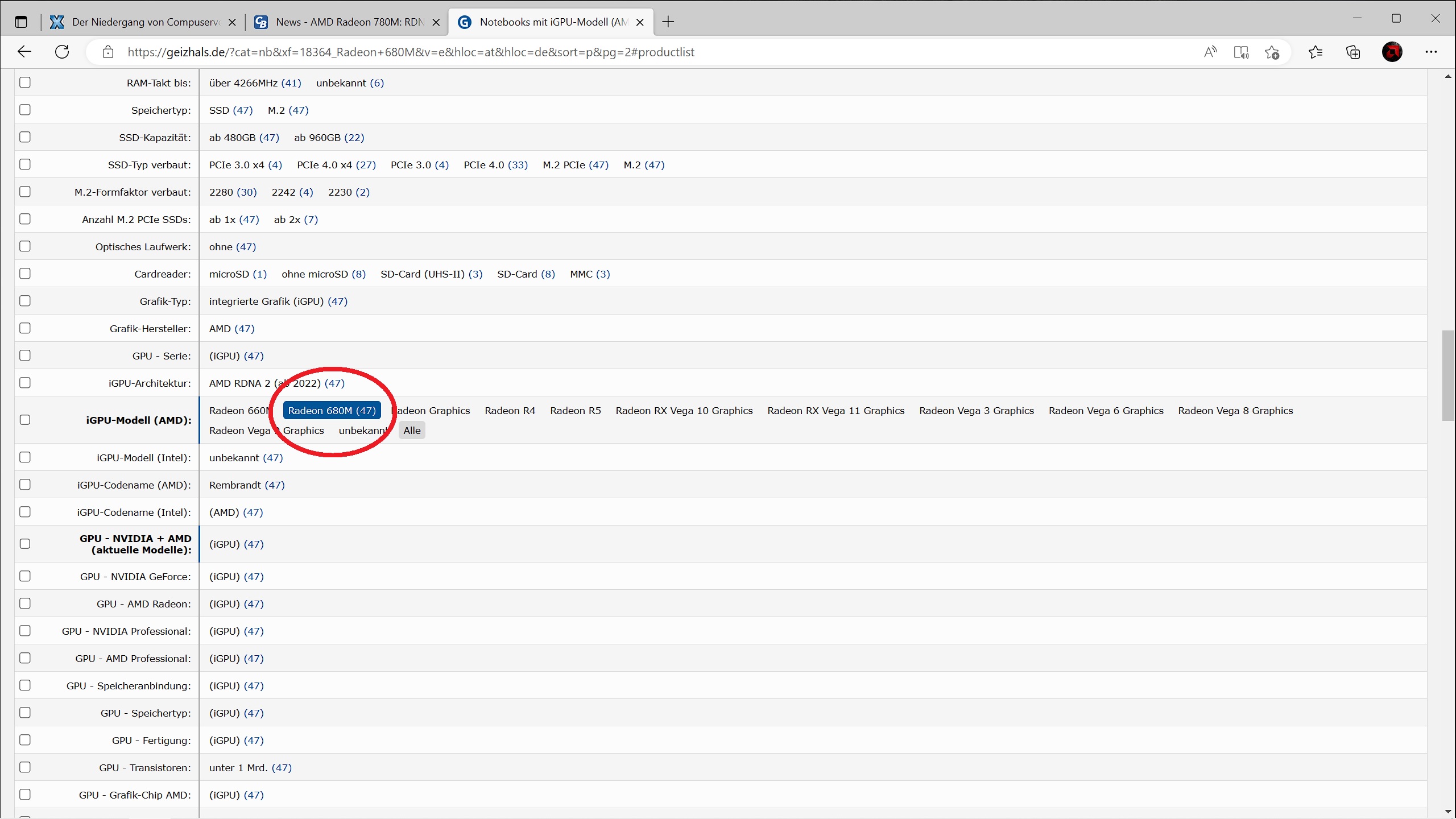Add page to favorites star icon
Image resolution: width=1456 pixels, height=819 pixels.
[1272, 52]
